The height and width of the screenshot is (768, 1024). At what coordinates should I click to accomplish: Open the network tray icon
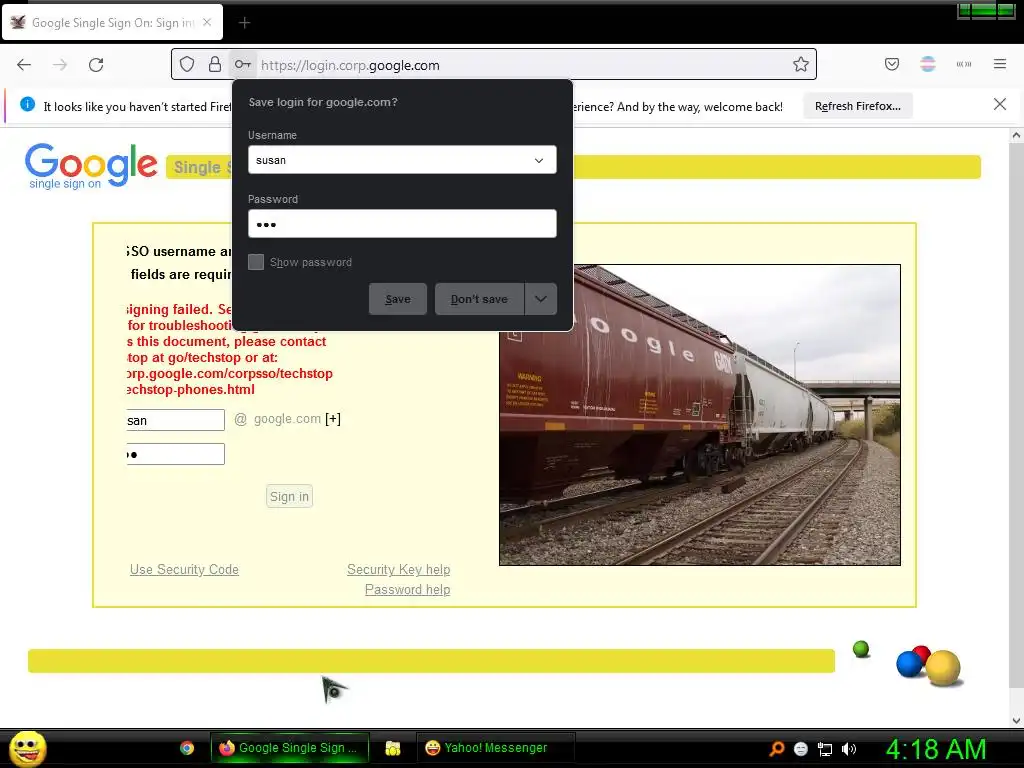coord(825,749)
